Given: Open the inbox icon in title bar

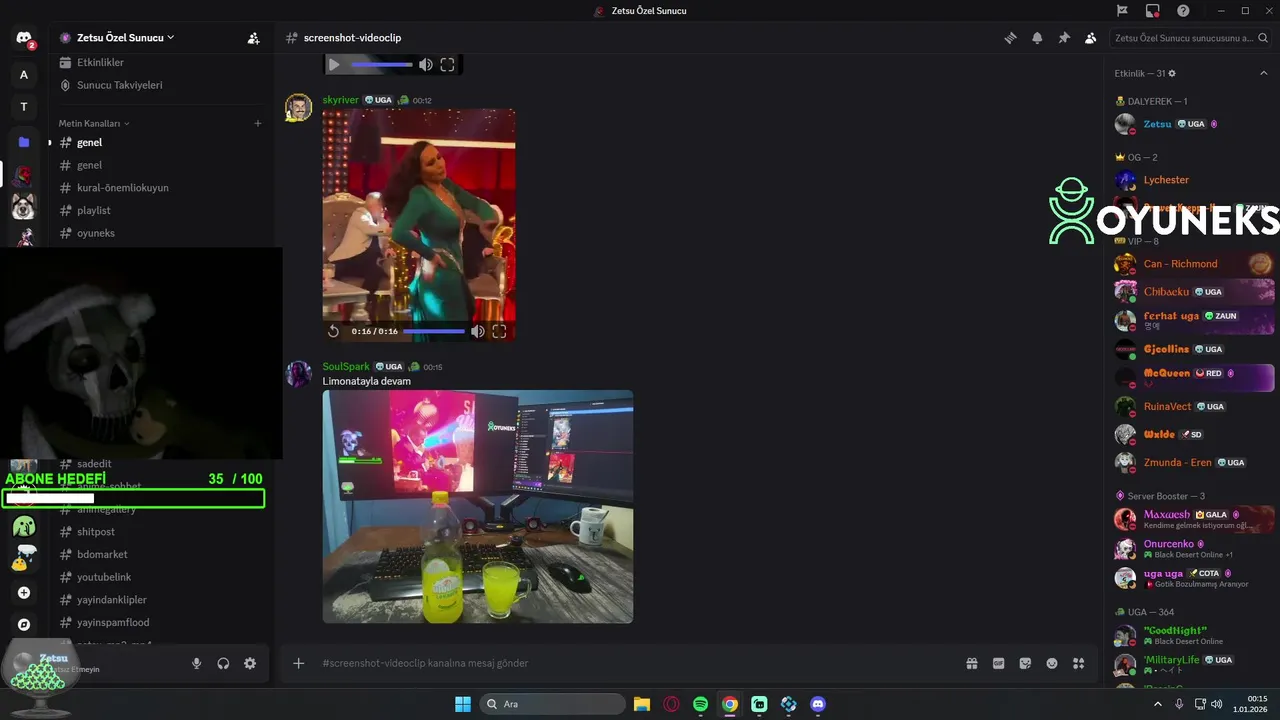Looking at the screenshot, I should coord(1153,11).
